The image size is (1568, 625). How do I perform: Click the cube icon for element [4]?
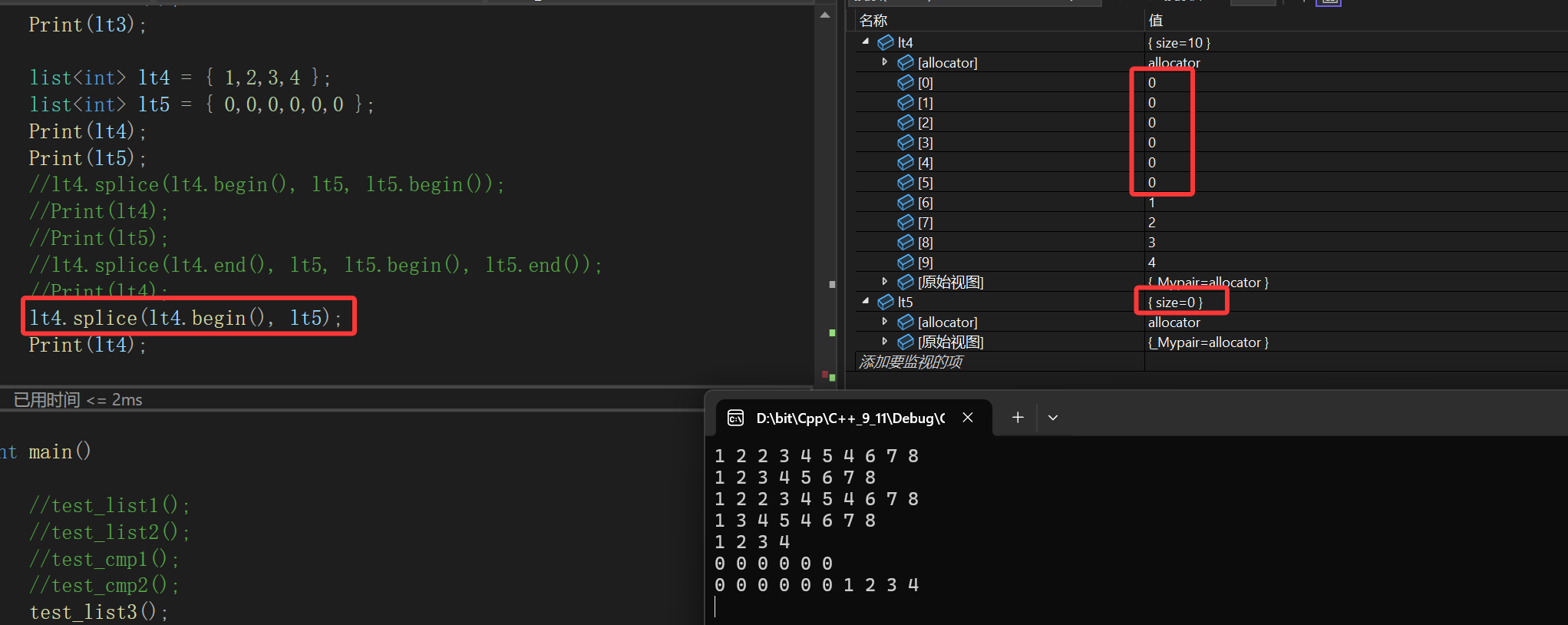click(x=906, y=162)
